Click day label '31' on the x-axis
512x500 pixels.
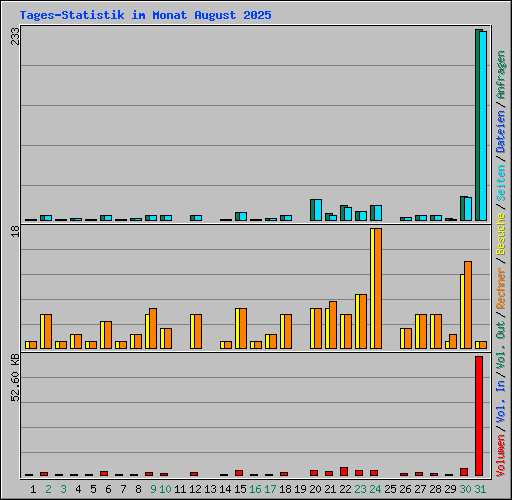[x=480, y=489]
